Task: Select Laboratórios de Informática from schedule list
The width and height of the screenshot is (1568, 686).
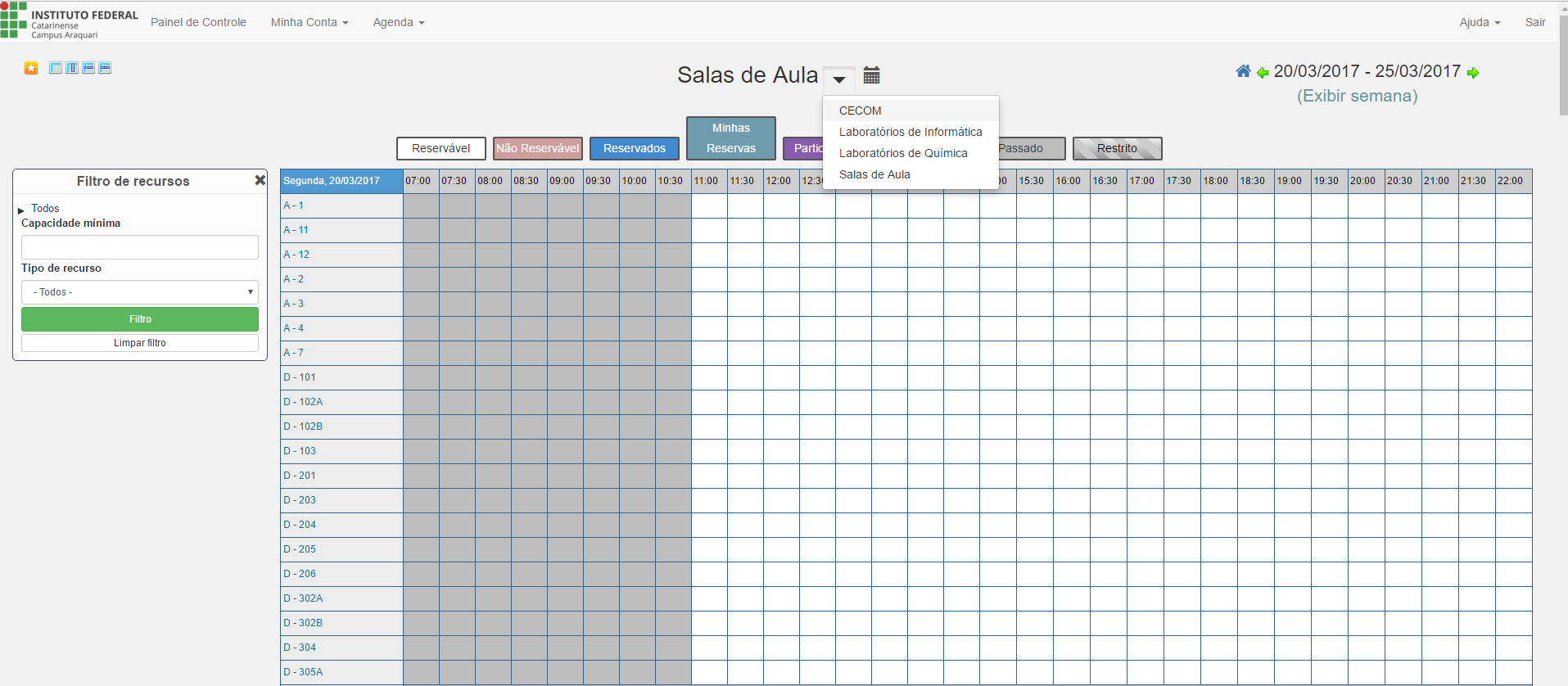Action: pos(911,132)
